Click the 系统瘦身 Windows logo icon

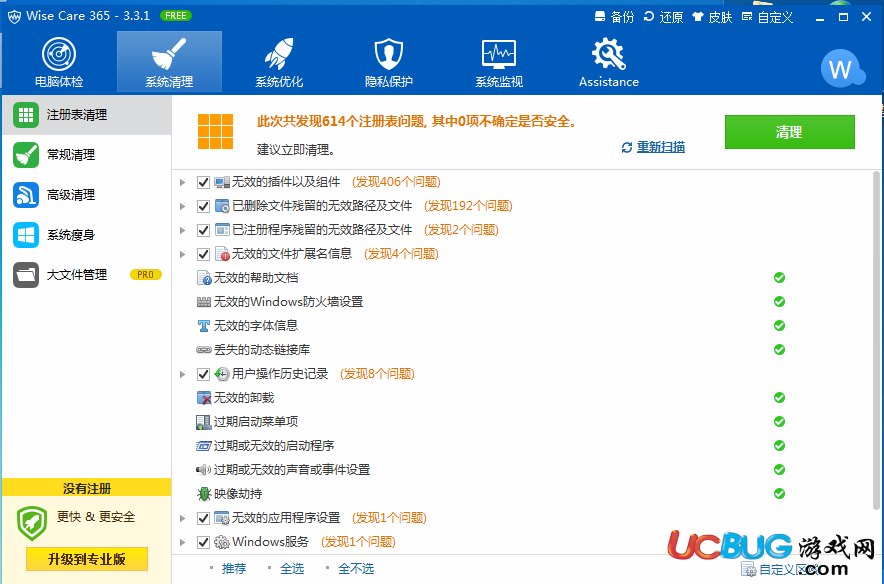[26, 235]
